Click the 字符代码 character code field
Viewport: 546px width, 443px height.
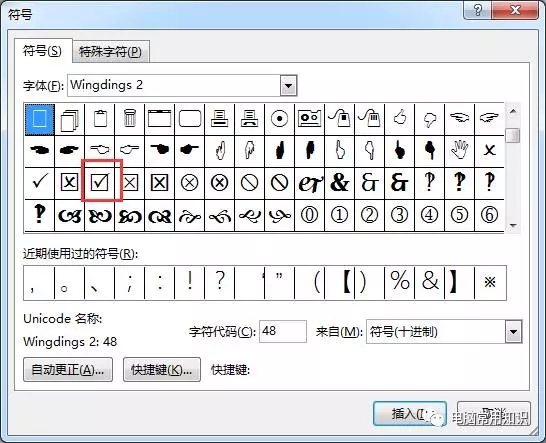click(x=283, y=331)
